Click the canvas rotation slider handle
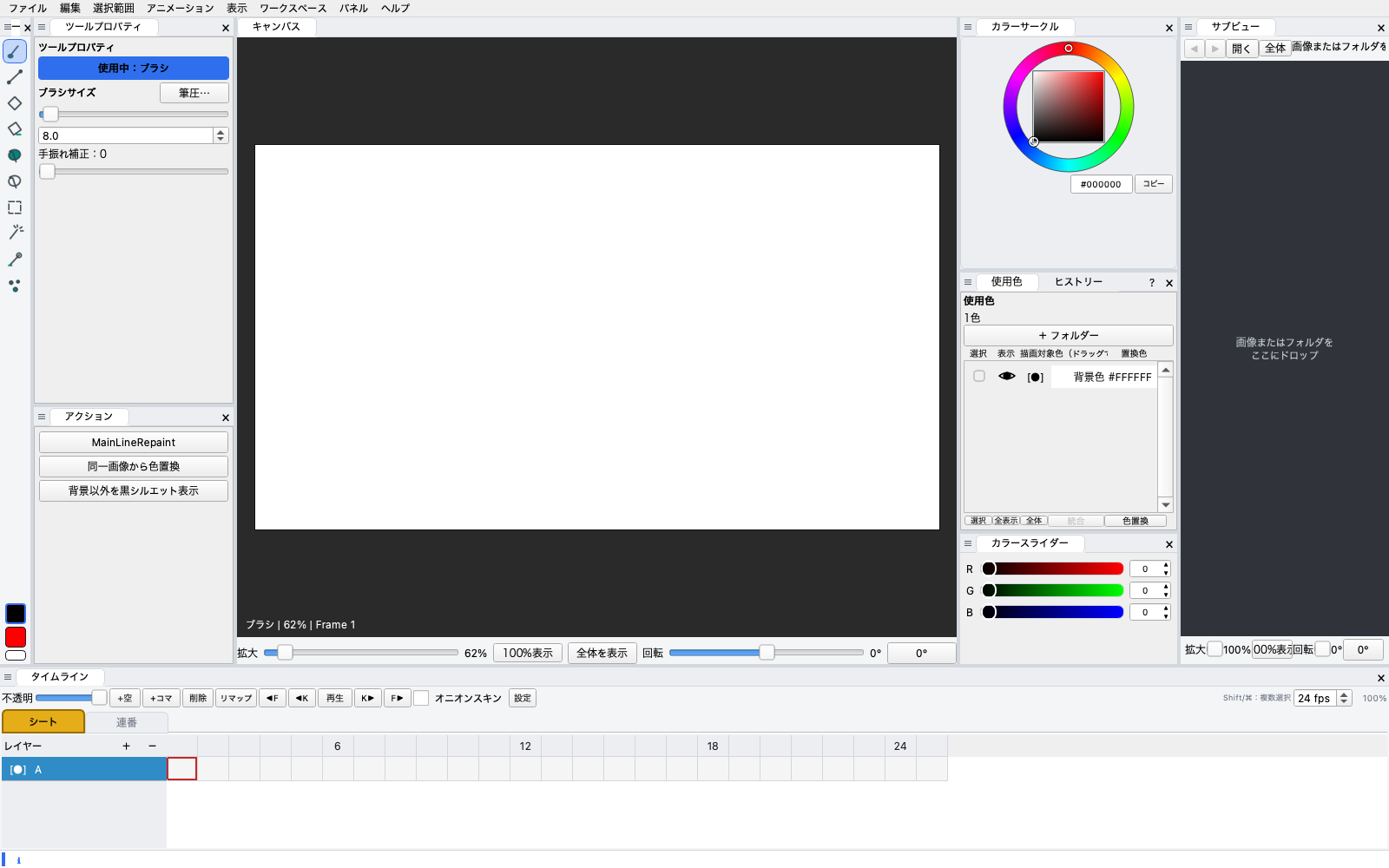 767,653
